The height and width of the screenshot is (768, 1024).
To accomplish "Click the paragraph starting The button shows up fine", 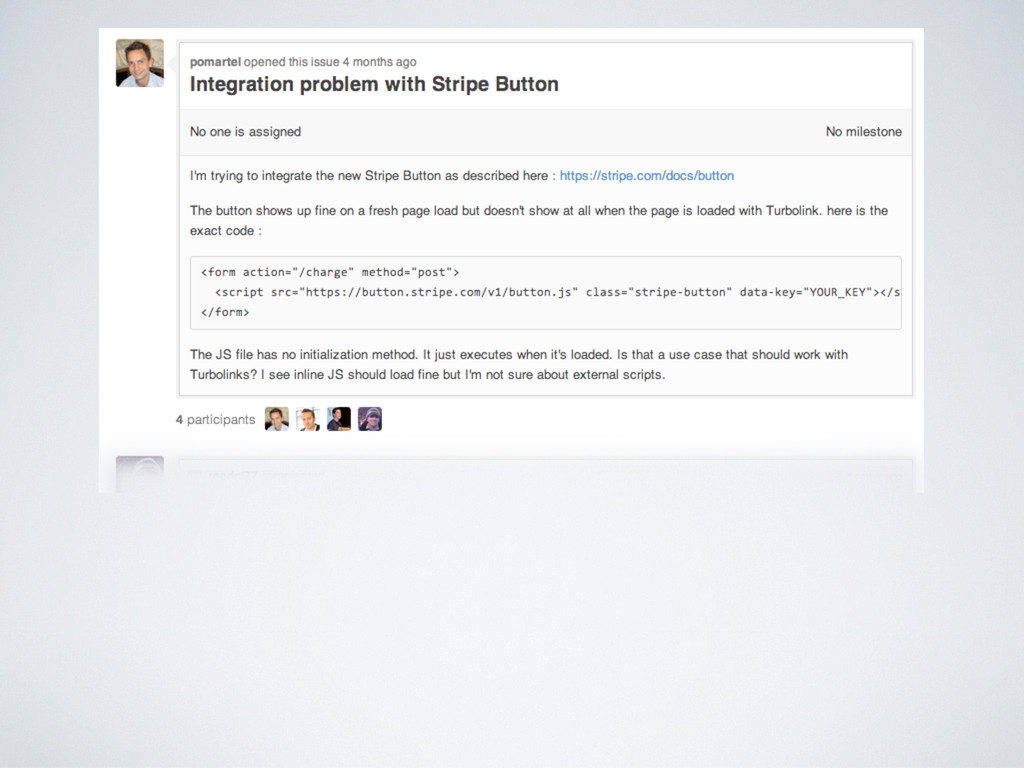I will coord(539,221).
